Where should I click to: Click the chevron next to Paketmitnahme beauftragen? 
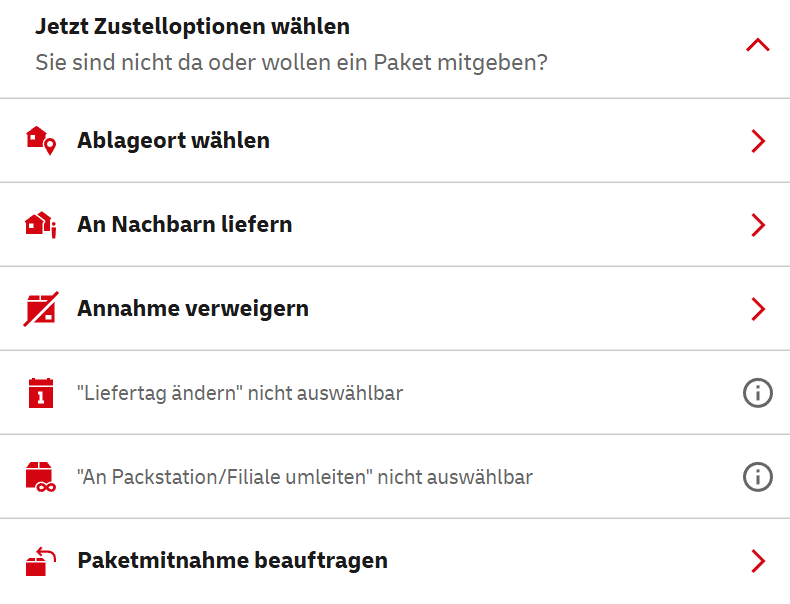[758, 561]
